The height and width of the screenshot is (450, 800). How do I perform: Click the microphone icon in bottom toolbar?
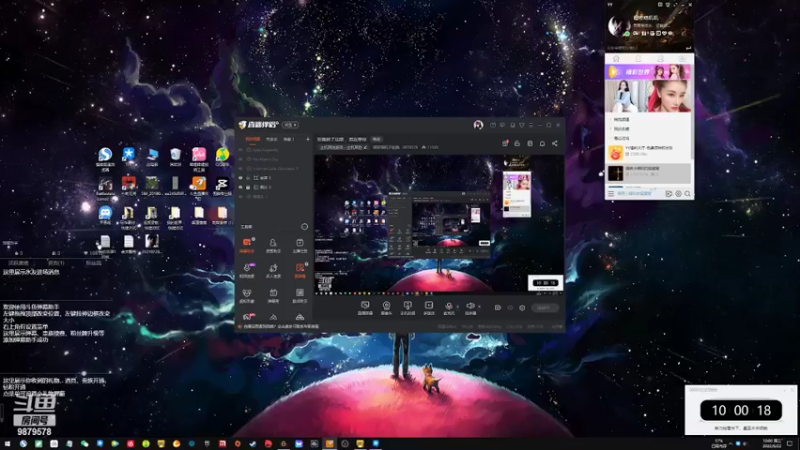448,307
